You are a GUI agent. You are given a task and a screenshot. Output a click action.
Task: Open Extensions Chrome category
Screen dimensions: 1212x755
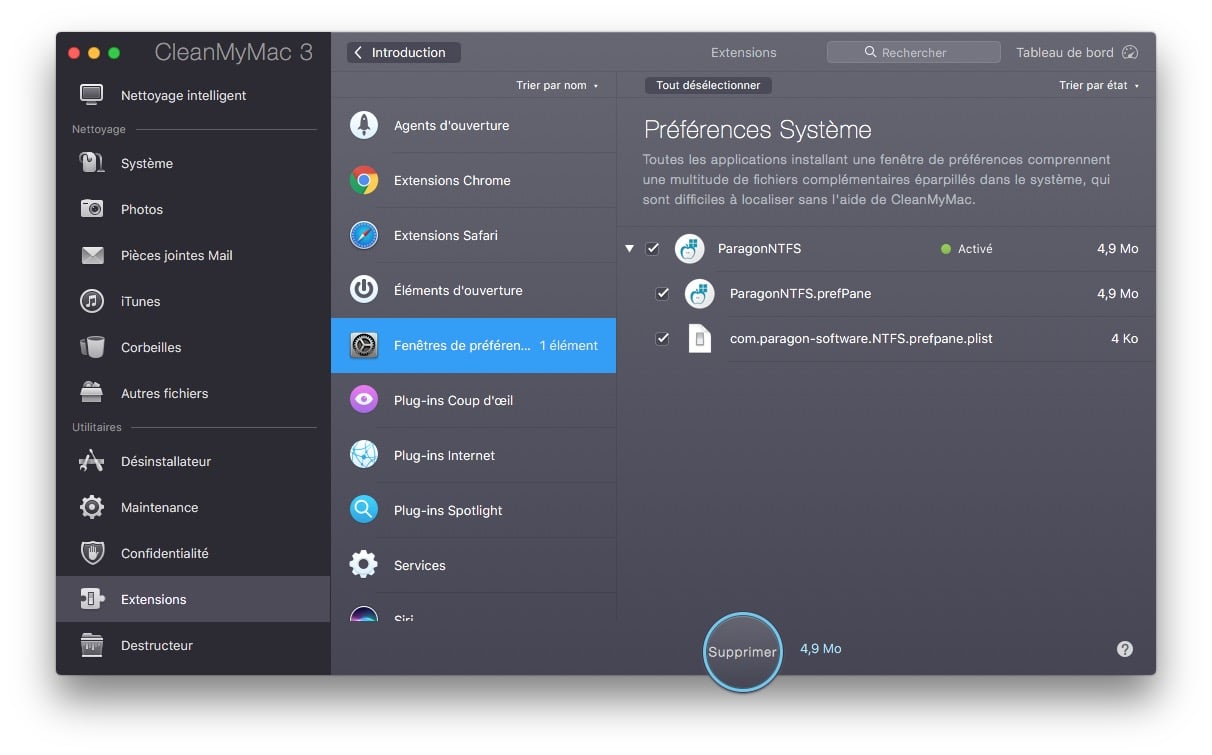tap(474, 180)
